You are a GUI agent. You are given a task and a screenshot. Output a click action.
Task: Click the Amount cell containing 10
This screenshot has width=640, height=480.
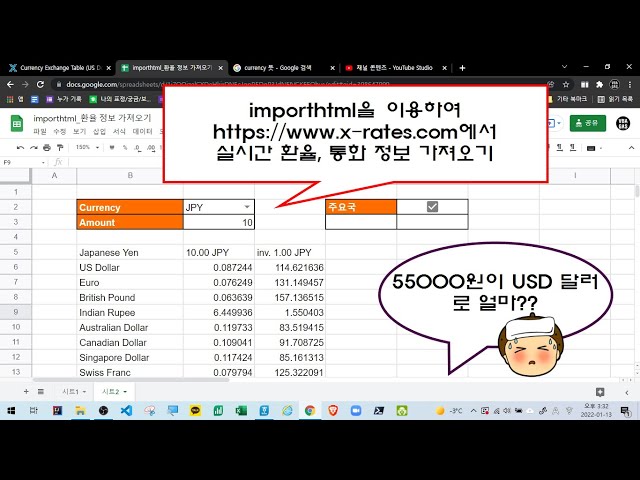point(219,222)
